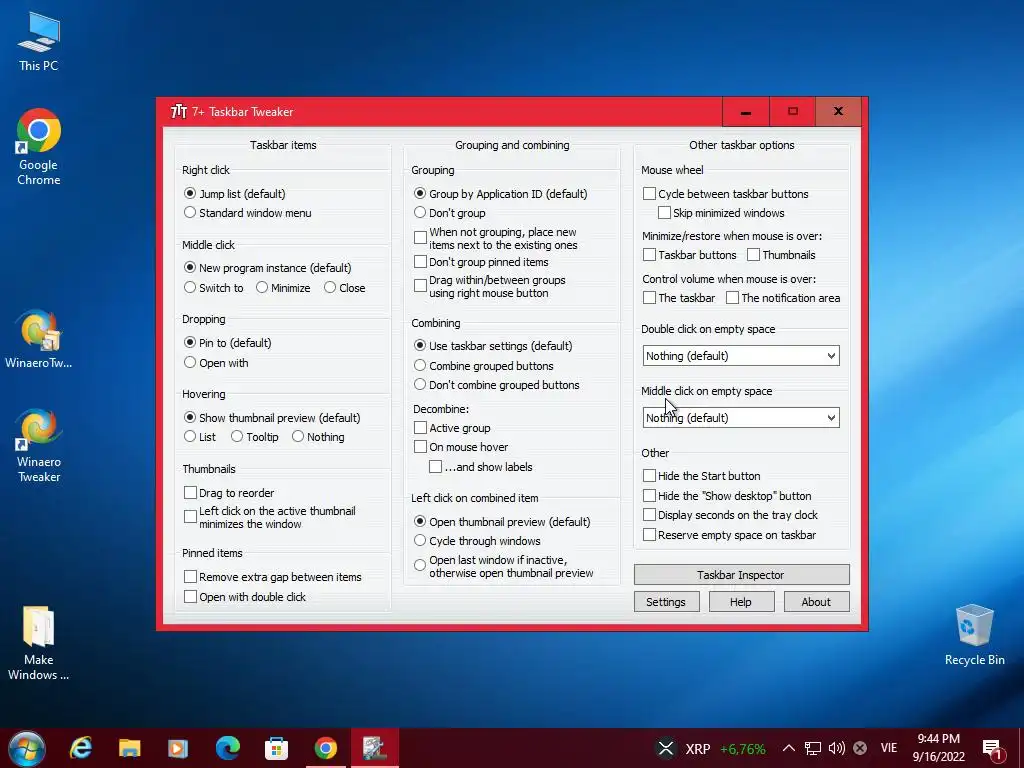This screenshot has height=768, width=1024.
Task: Open notification center icon
Action: click(992, 750)
